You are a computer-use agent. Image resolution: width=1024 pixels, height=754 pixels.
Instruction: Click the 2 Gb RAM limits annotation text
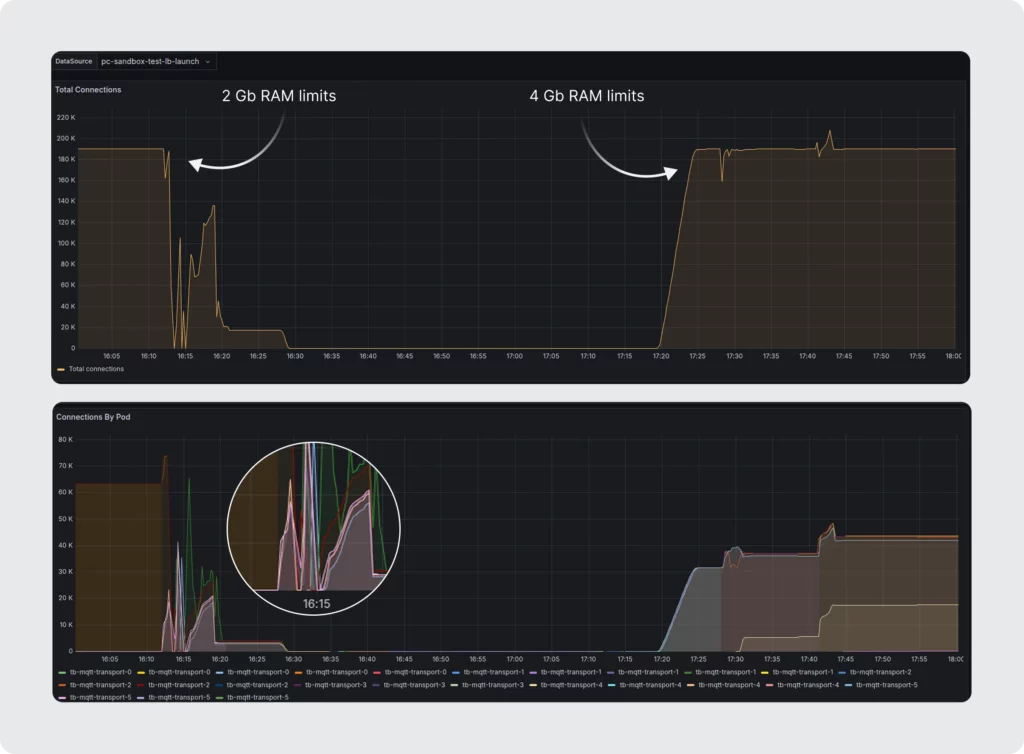[x=278, y=96]
